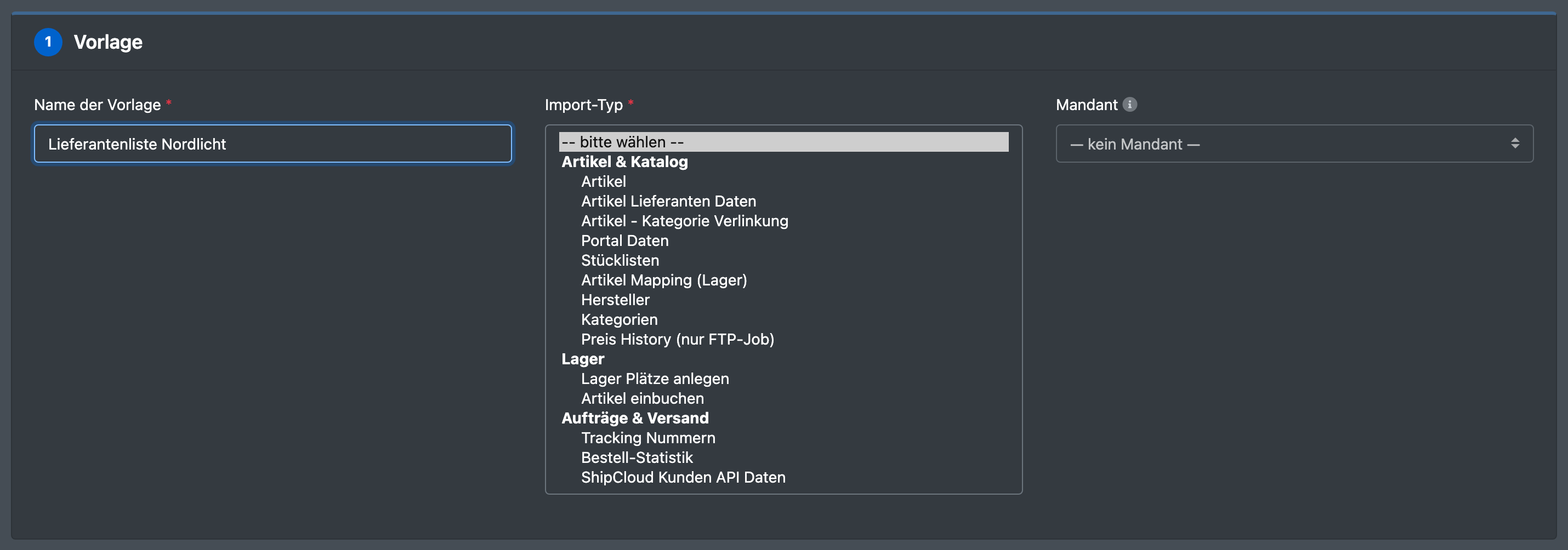Select 'Hersteller' in the list

tap(783, 300)
